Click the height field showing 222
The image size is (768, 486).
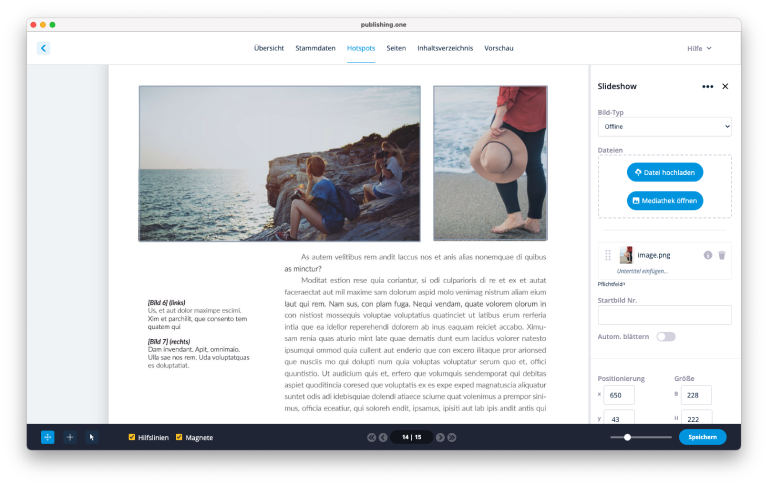(696, 417)
